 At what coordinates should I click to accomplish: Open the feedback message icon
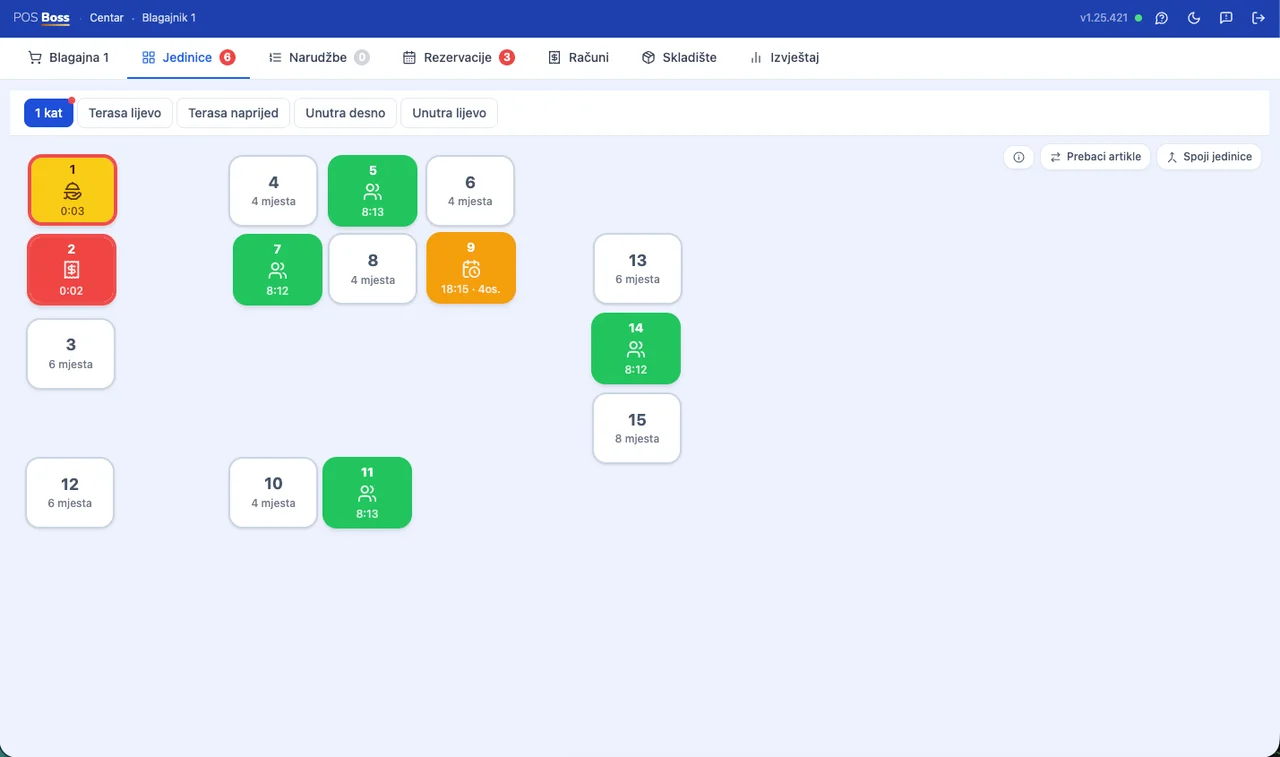(1226, 18)
